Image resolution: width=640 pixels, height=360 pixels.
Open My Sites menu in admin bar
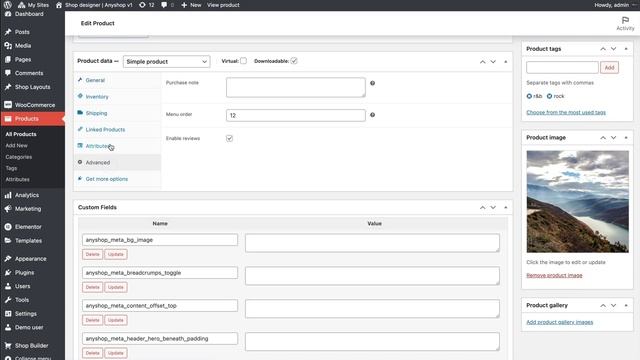pyautogui.click(x=33, y=5)
